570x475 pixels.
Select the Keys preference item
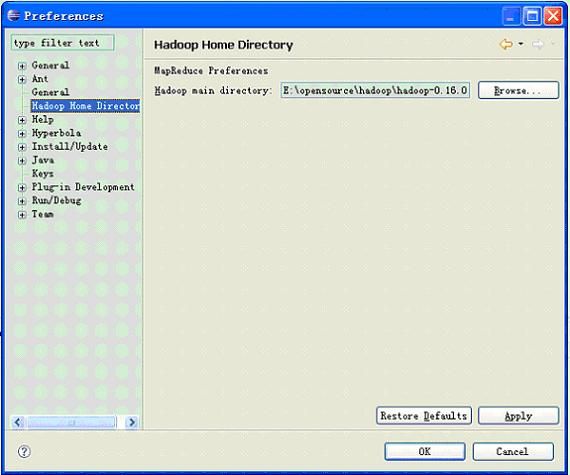(x=43, y=173)
